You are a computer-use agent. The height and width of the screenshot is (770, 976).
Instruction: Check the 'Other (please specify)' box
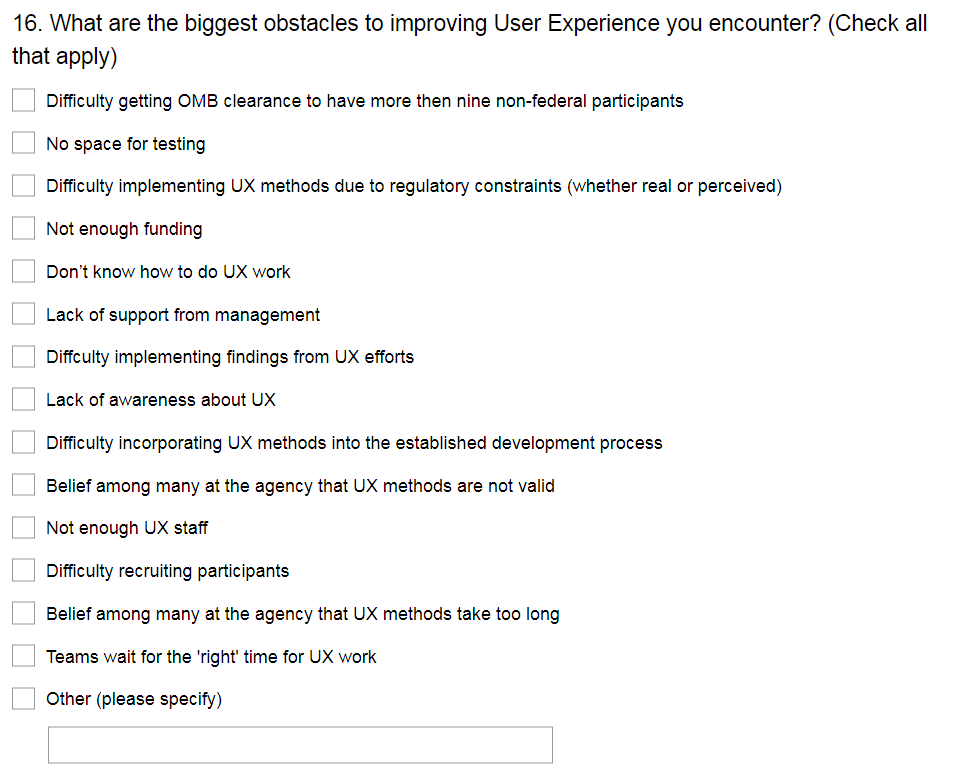point(24,699)
